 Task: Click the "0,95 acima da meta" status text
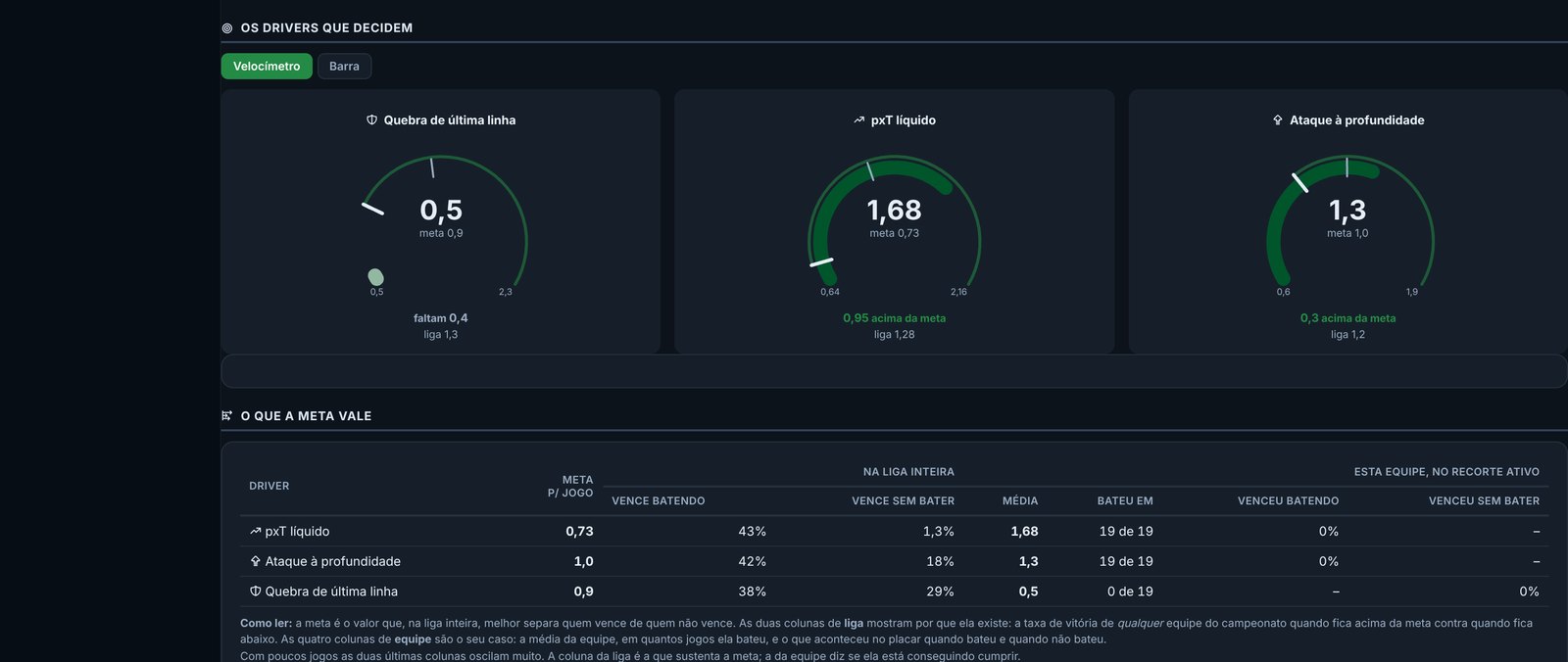895,318
